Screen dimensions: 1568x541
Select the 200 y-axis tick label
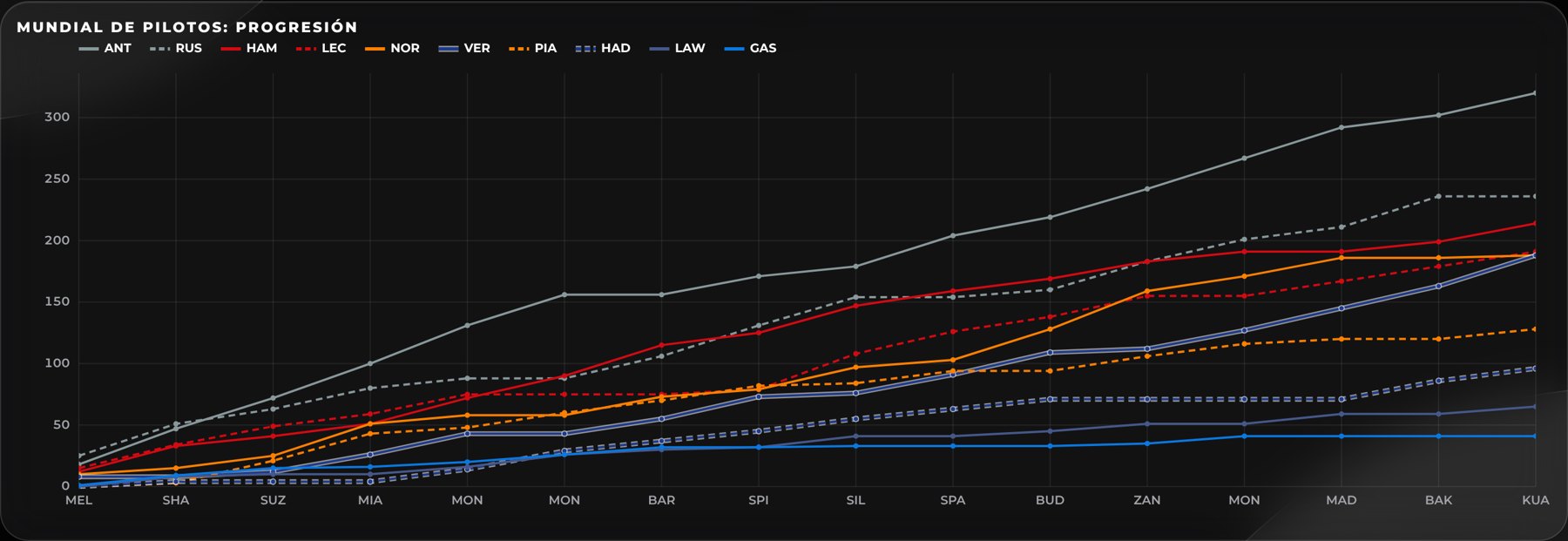click(57, 240)
